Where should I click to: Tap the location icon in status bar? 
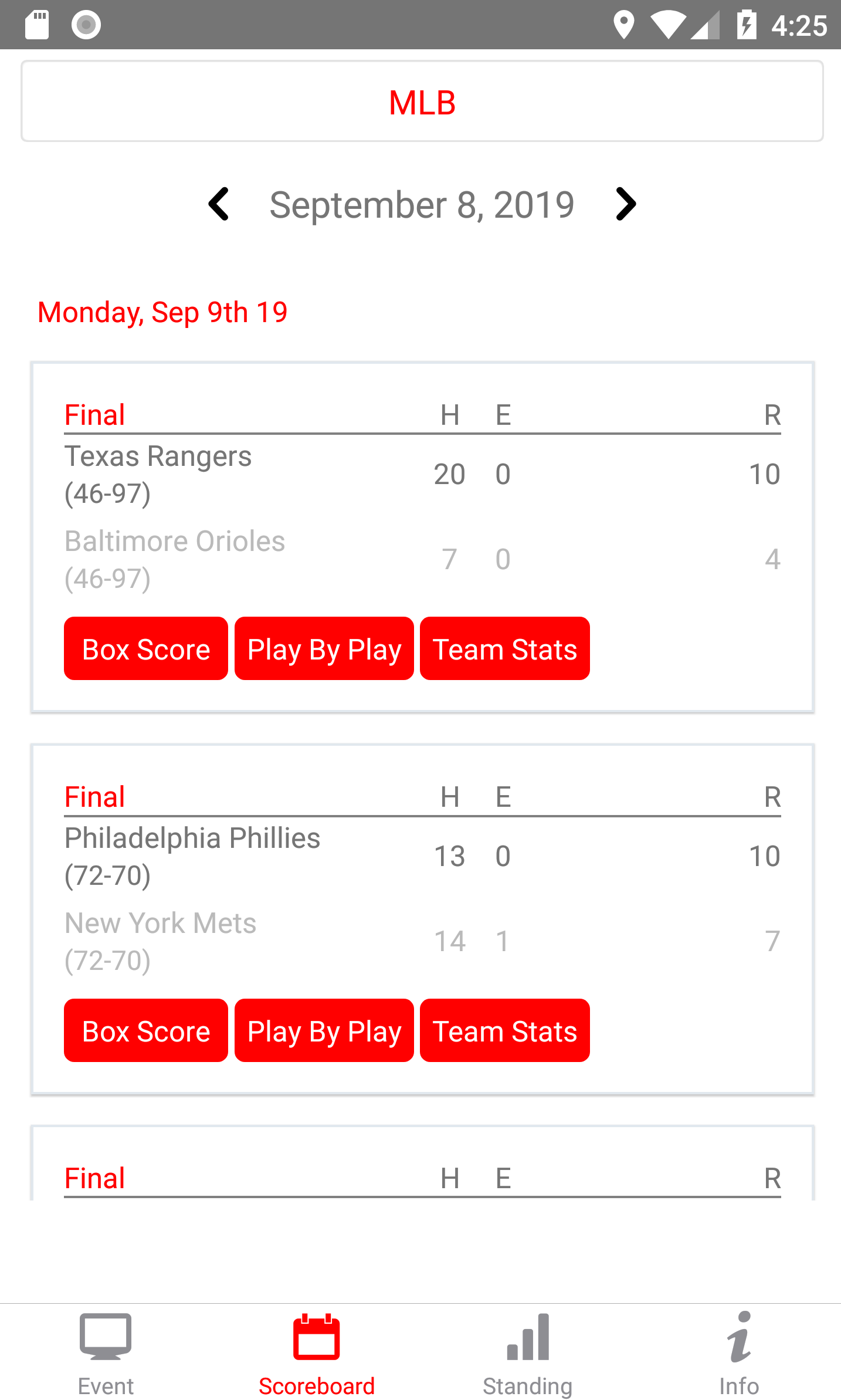623,25
